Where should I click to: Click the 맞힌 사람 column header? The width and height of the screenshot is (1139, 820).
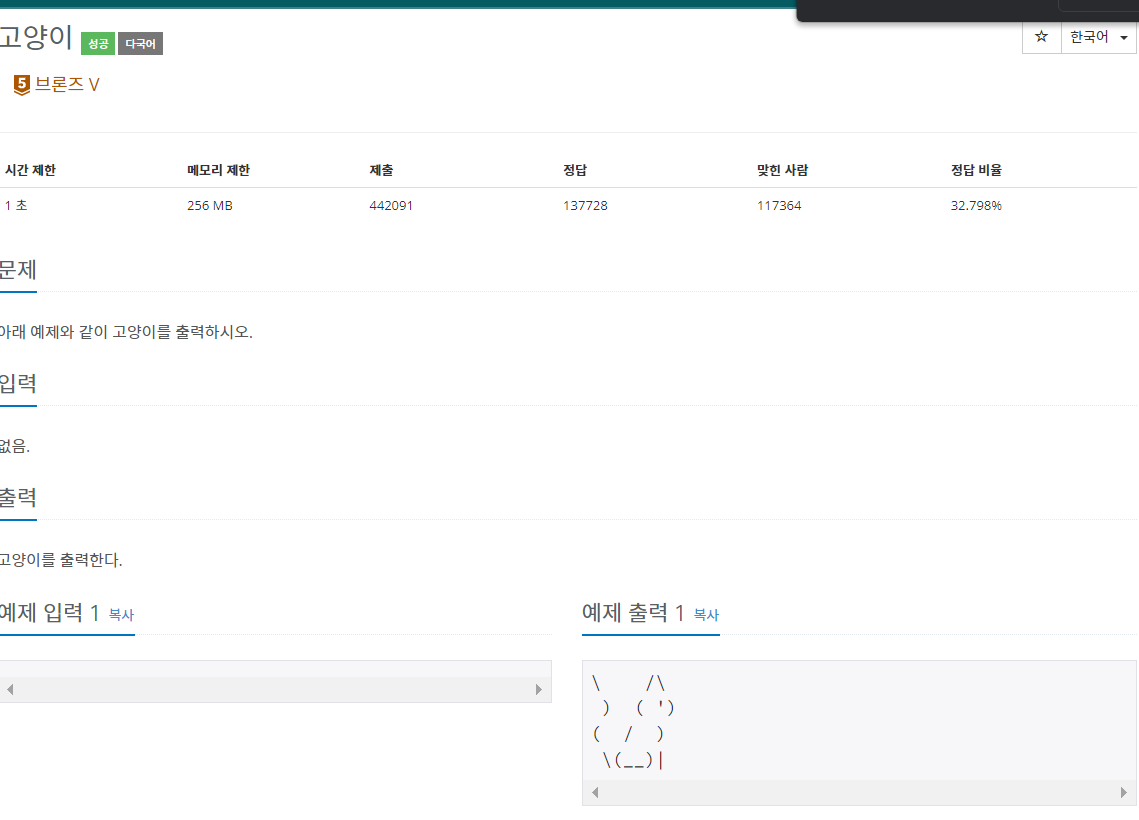click(x=782, y=170)
